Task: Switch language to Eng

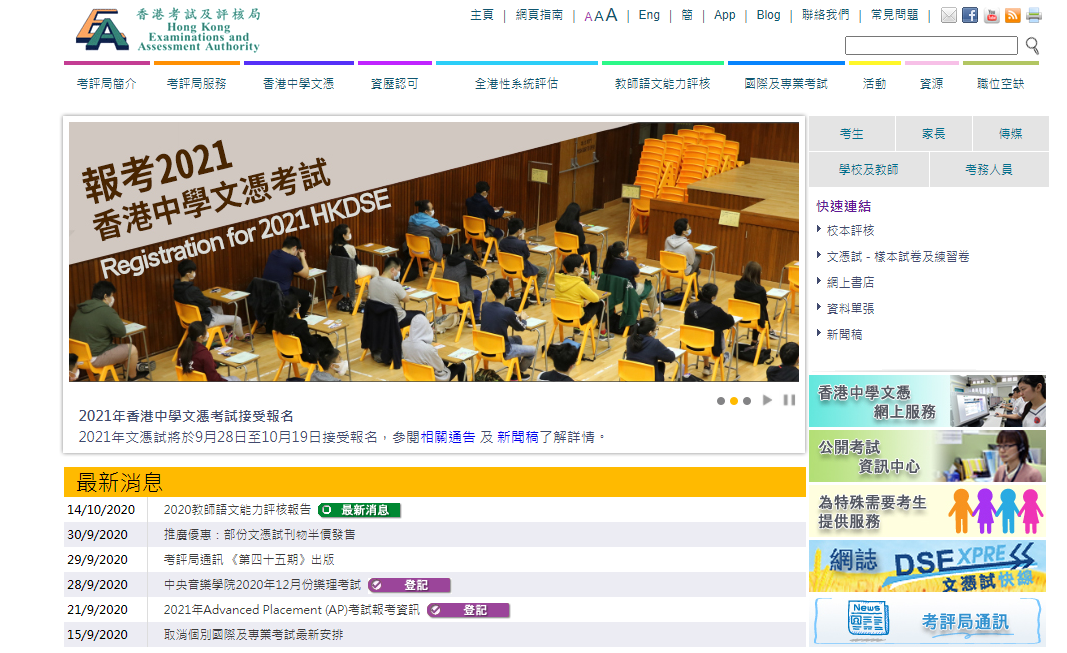Action: (649, 15)
